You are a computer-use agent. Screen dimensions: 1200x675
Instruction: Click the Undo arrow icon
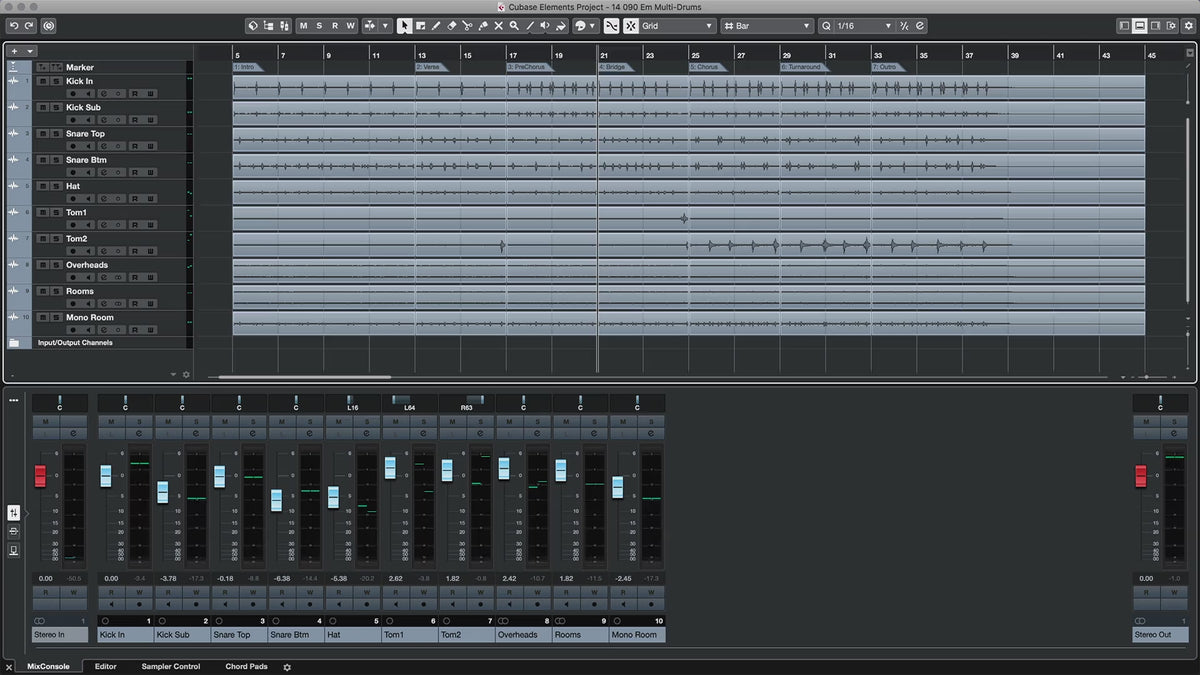click(14, 26)
